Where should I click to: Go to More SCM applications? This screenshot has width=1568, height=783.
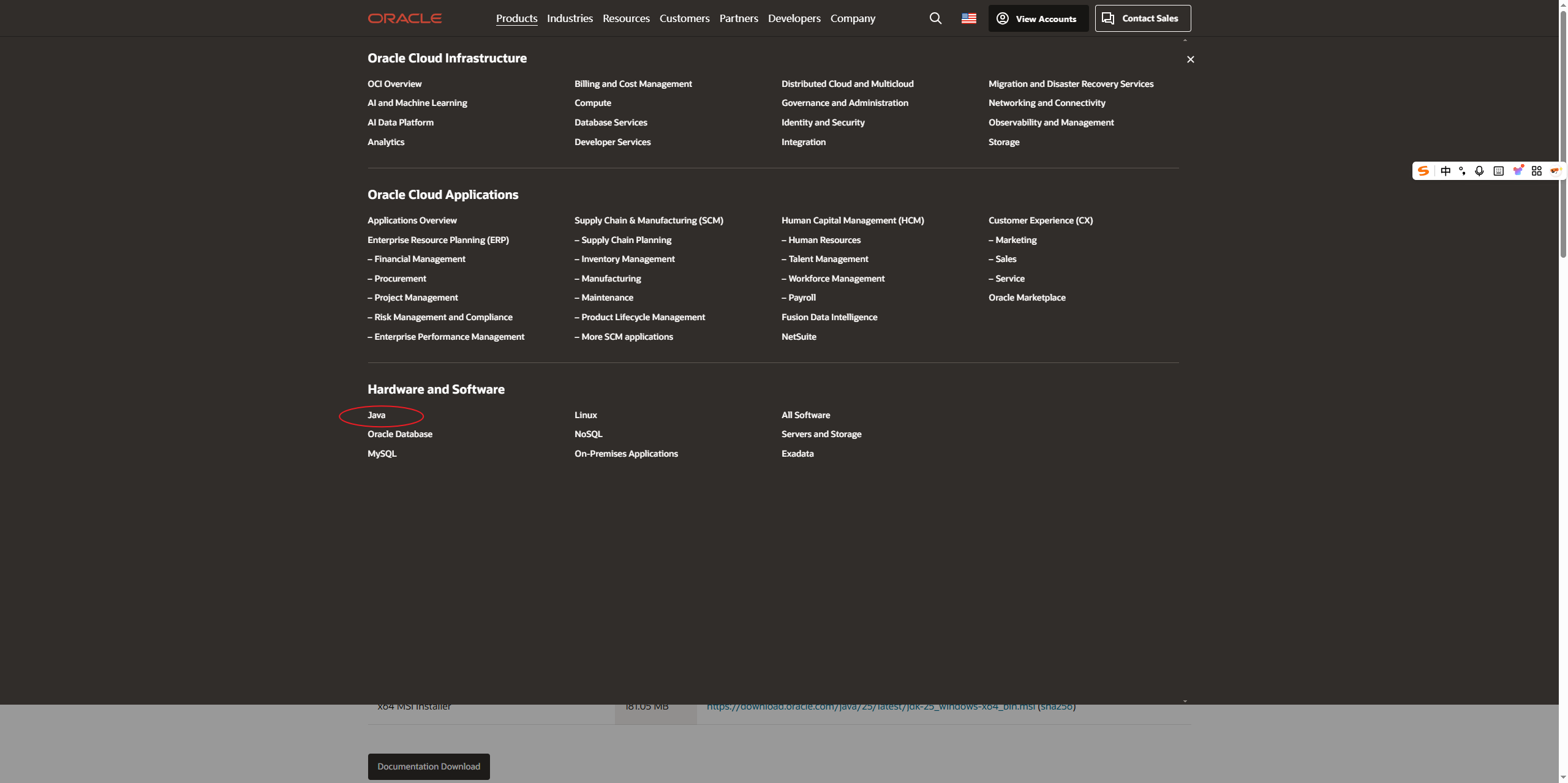click(x=624, y=337)
